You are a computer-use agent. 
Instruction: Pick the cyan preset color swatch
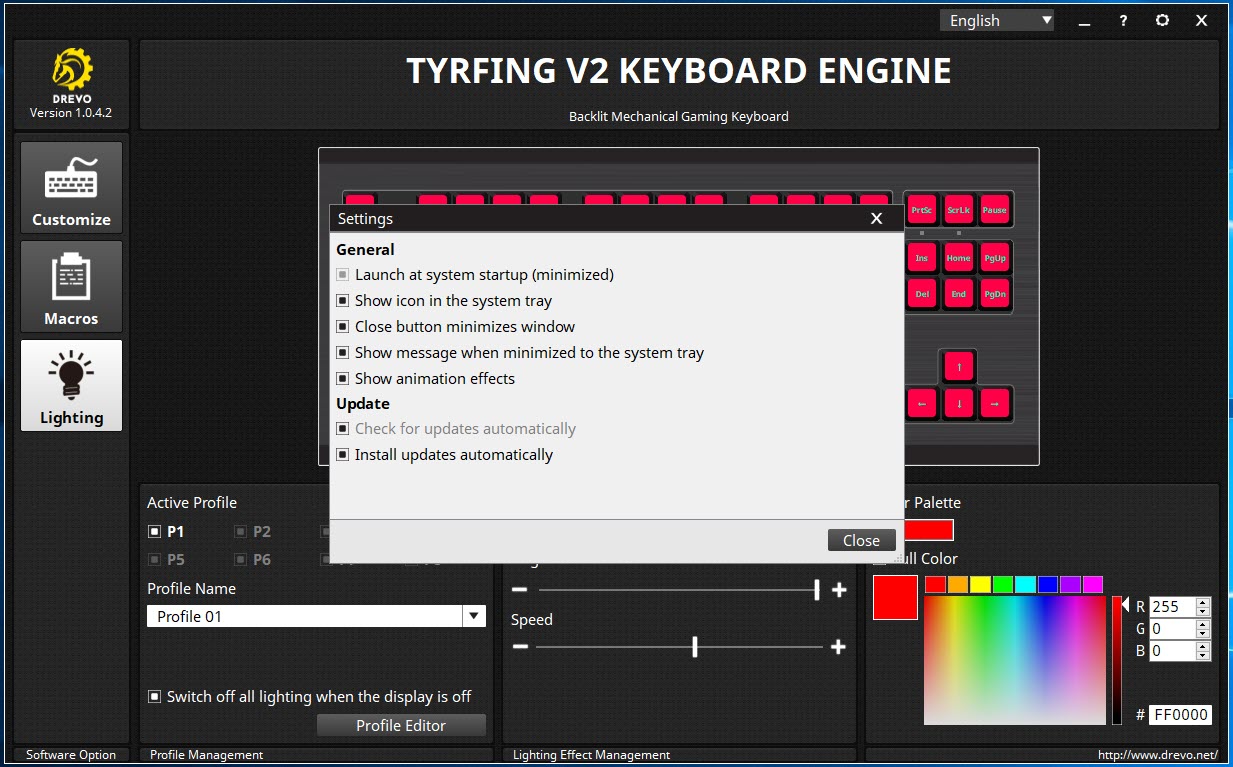[1025, 584]
